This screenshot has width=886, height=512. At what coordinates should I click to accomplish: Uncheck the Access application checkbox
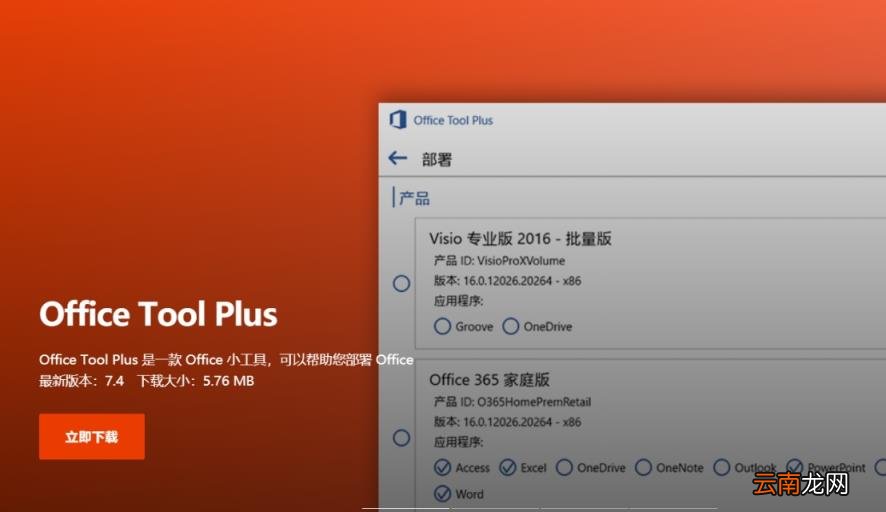click(442, 467)
